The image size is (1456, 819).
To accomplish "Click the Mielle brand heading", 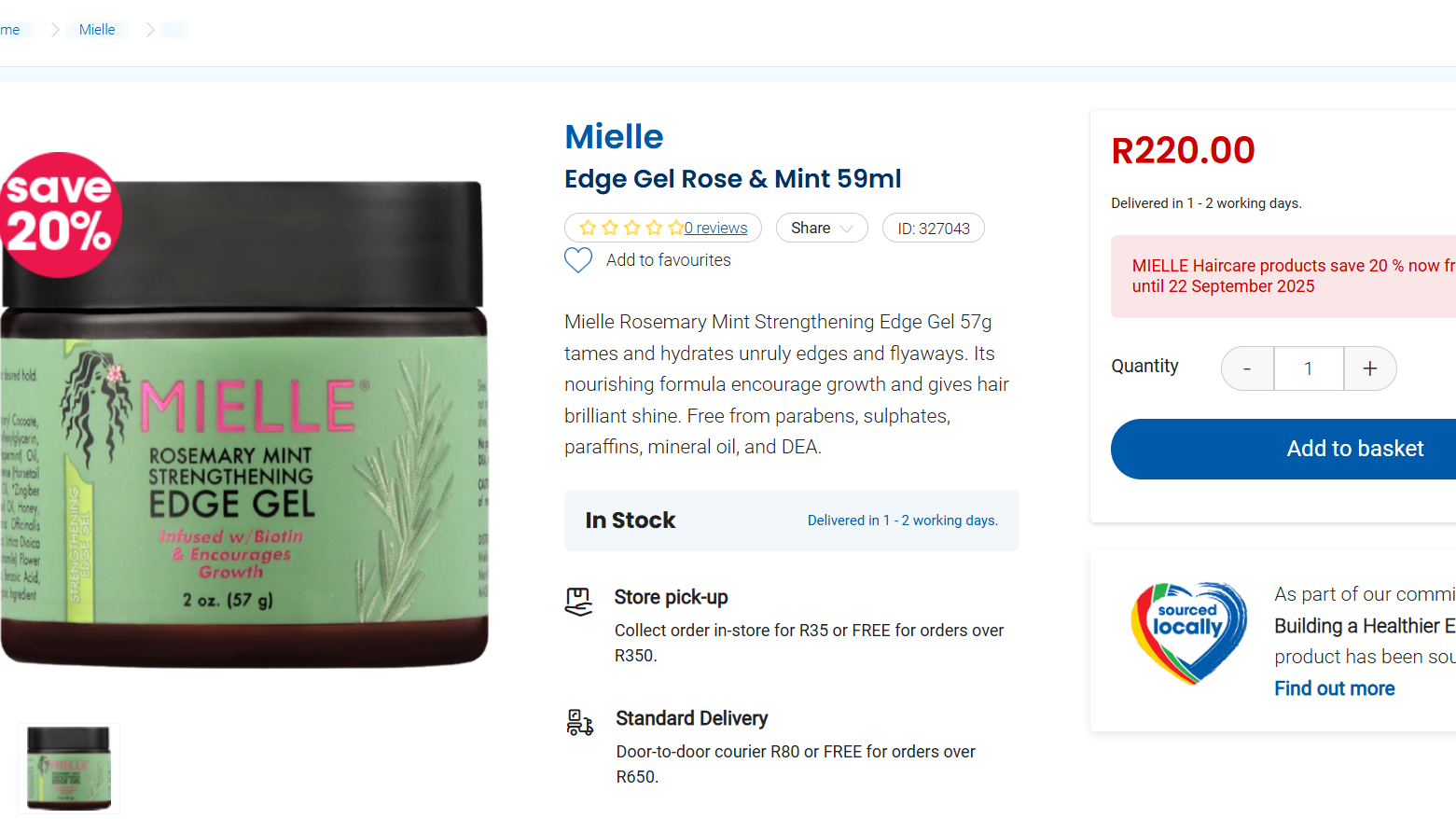I will [x=614, y=137].
